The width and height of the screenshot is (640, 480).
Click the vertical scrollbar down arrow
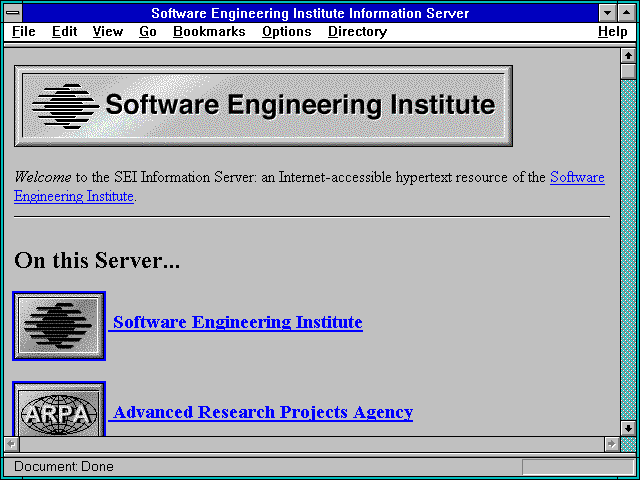coord(628,428)
